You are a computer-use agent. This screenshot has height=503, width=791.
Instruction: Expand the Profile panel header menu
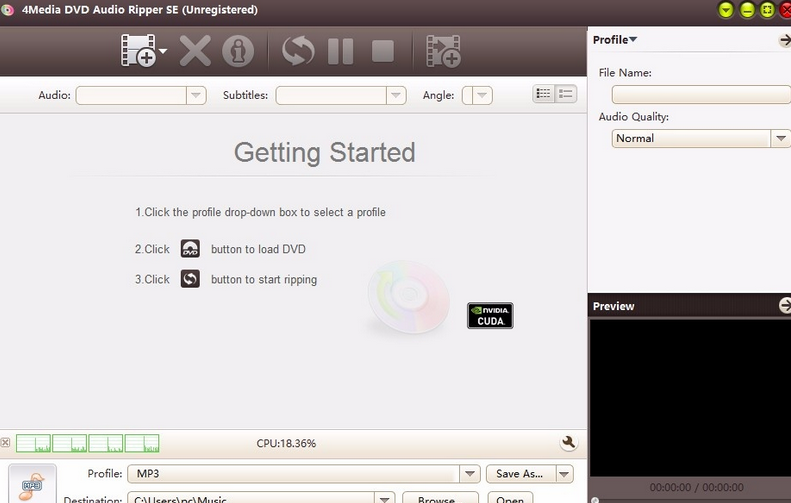614,40
